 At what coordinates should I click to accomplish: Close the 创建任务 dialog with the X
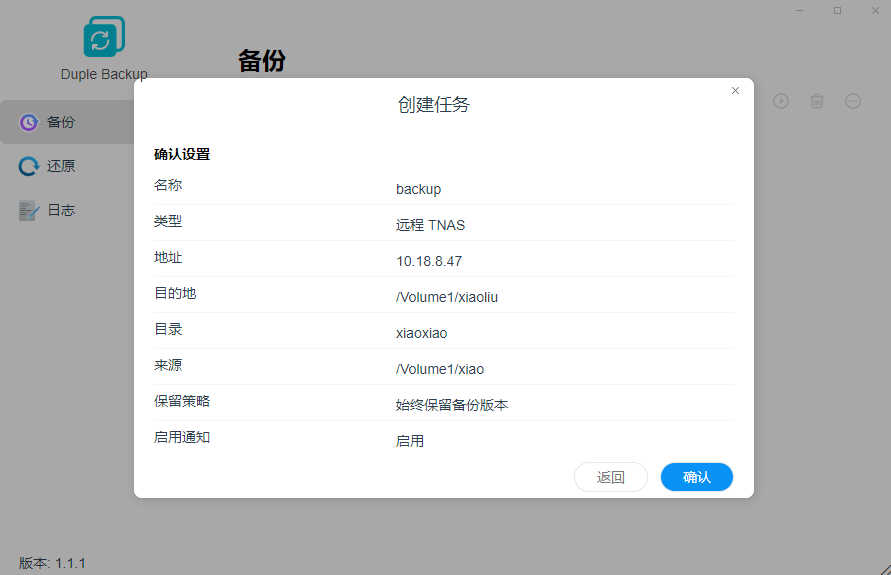735,91
